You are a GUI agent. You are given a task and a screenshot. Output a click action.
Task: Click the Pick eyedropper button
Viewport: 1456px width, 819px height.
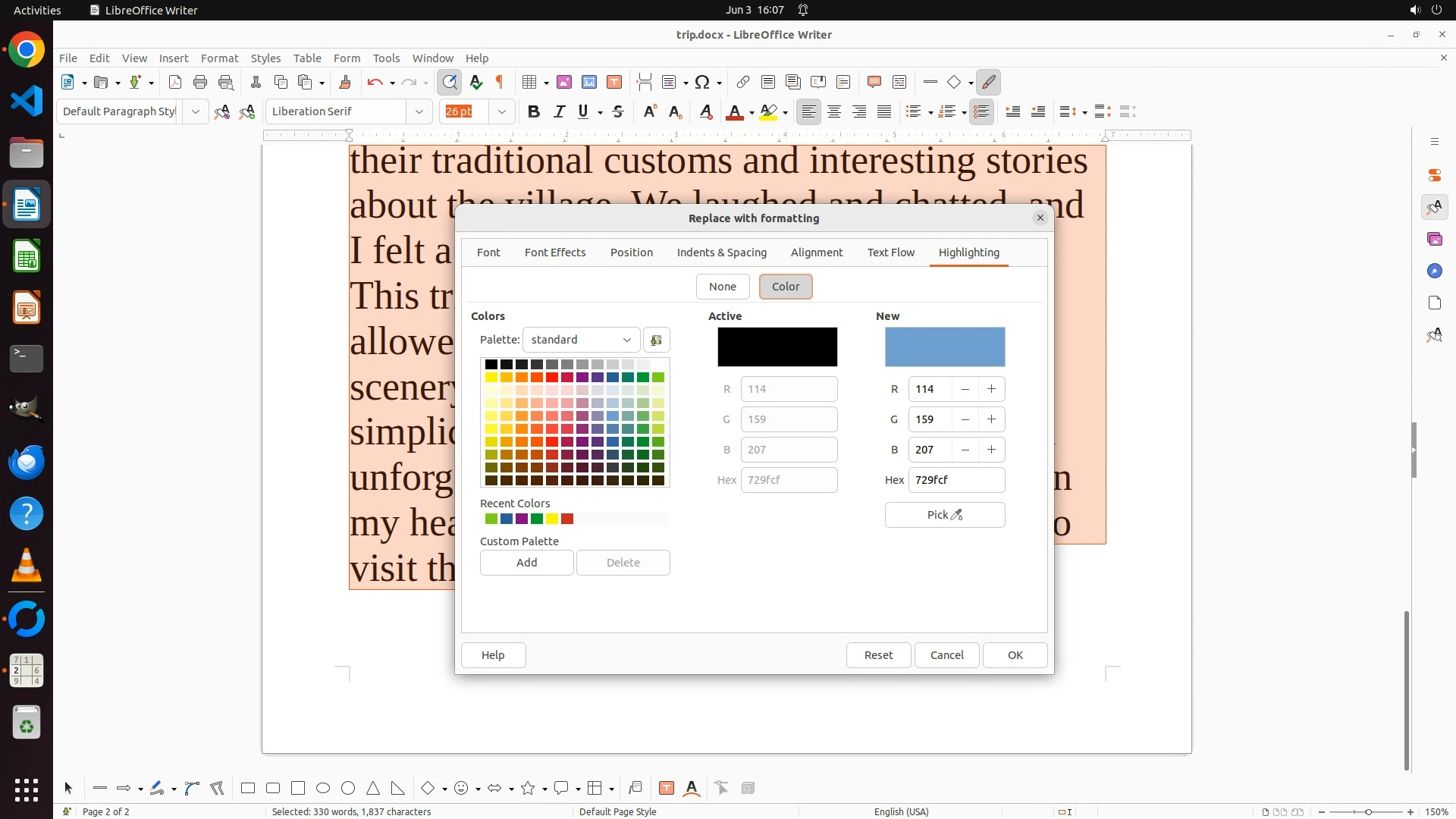[944, 515]
